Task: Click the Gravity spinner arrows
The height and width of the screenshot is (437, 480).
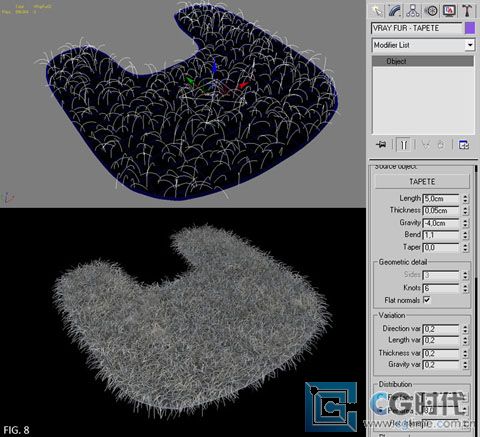Action: coord(465,223)
